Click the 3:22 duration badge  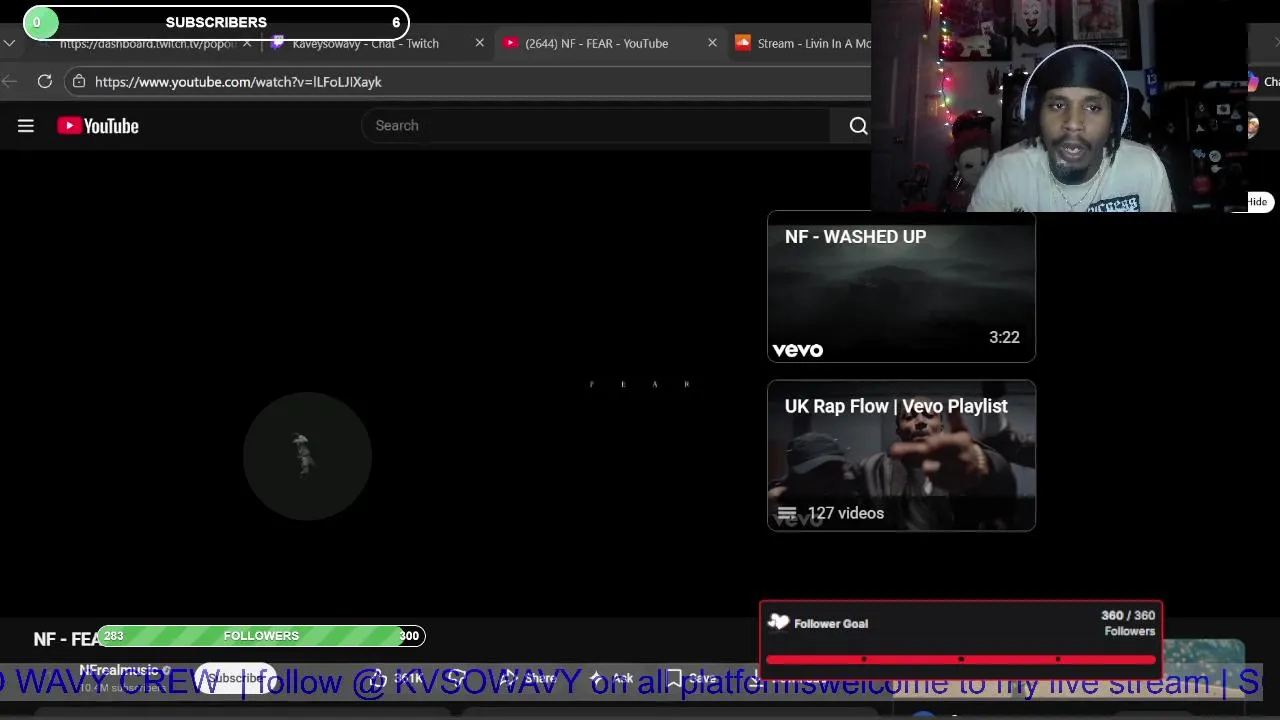point(1004,338)
